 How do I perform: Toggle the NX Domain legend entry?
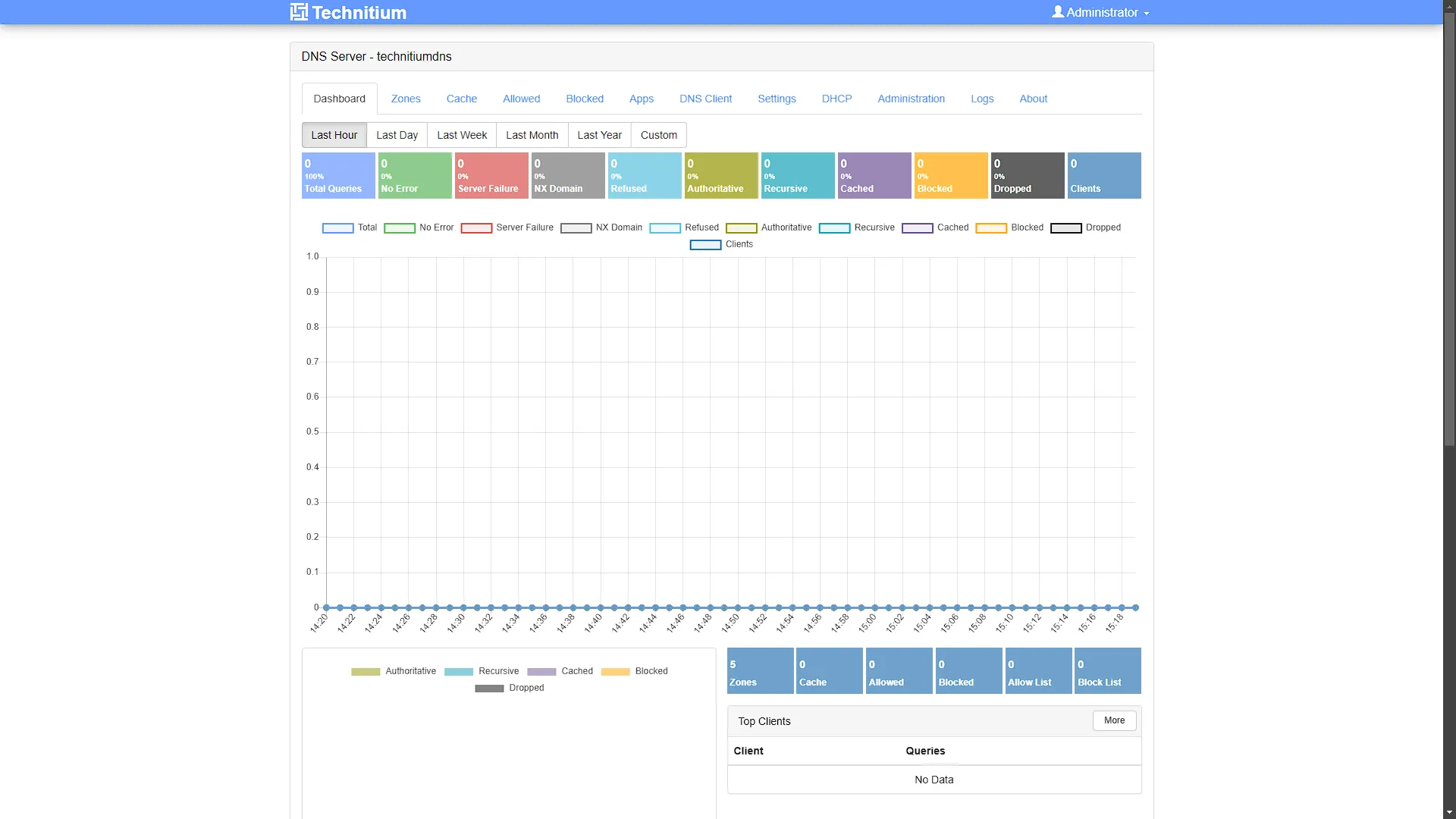pos(601,227)
